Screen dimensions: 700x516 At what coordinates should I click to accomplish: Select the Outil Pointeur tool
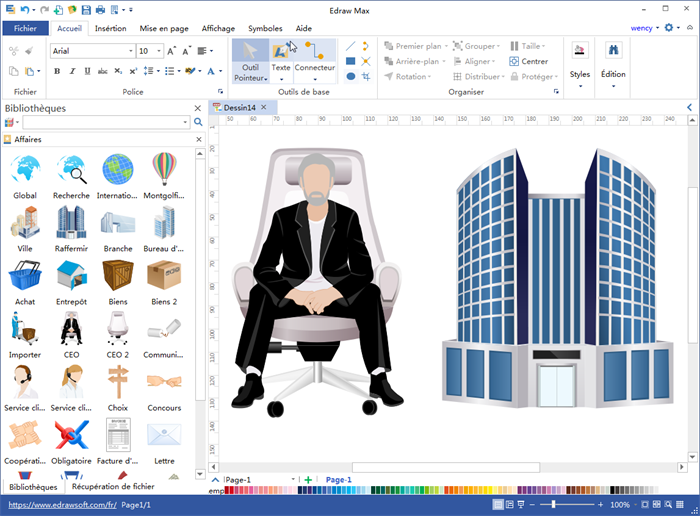250,61
